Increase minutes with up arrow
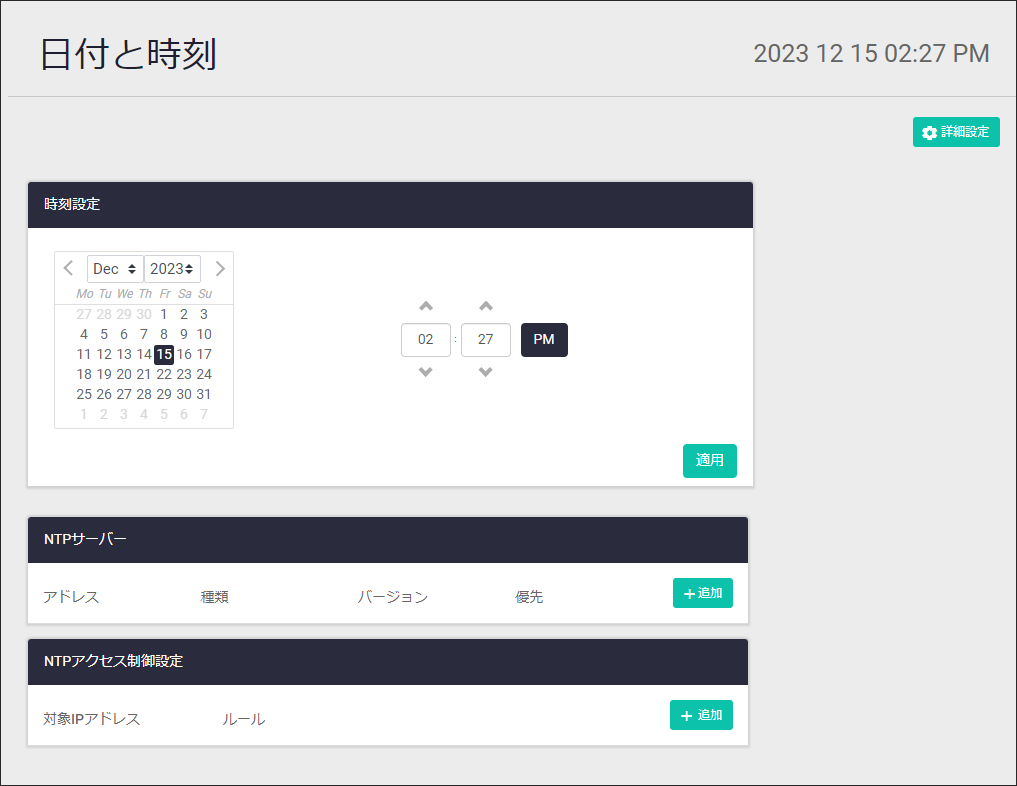This screenshot has width=1017, height=786. [486, 306]
